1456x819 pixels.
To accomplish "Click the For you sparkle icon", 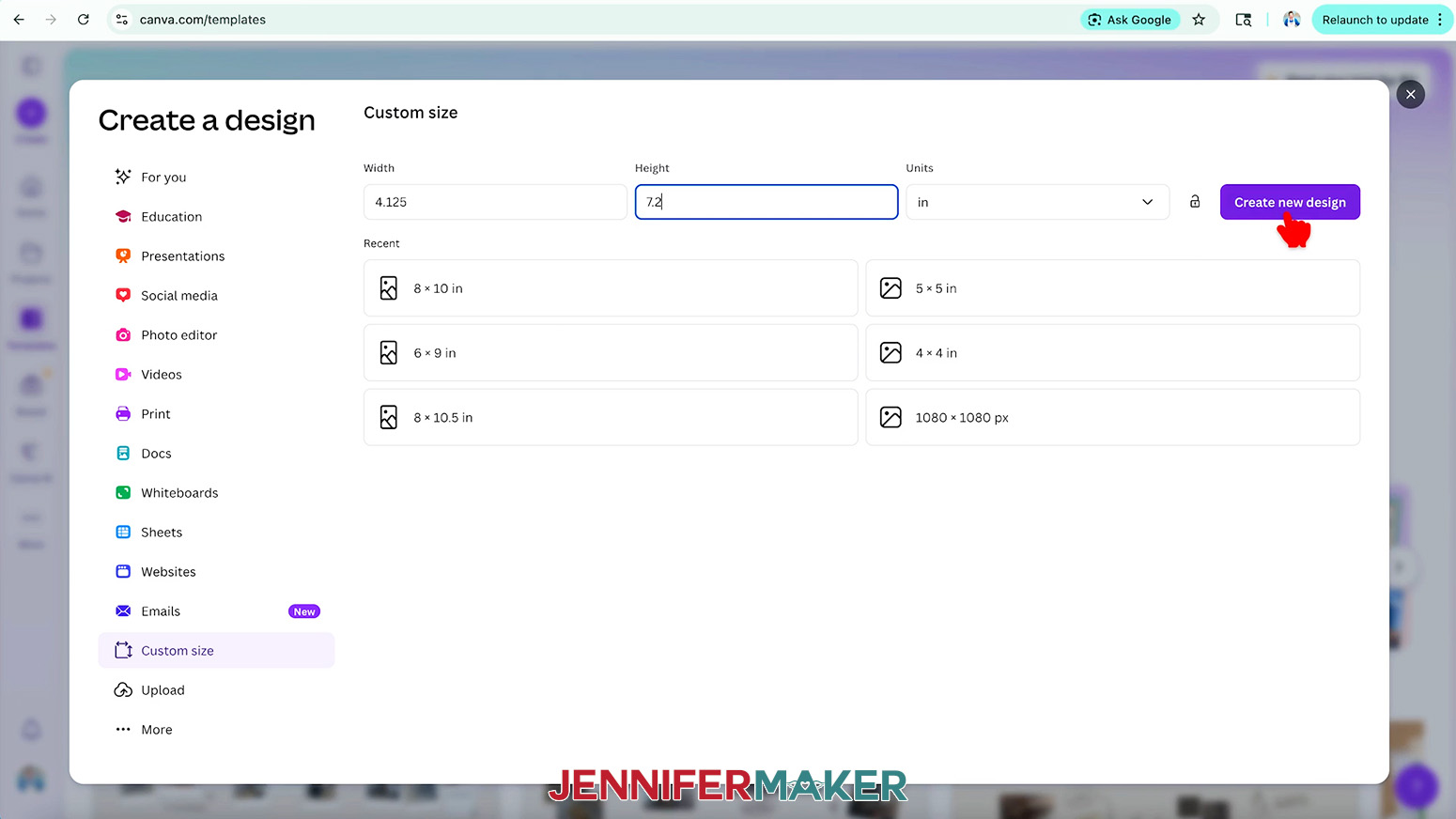I will (x=123, y=177).
